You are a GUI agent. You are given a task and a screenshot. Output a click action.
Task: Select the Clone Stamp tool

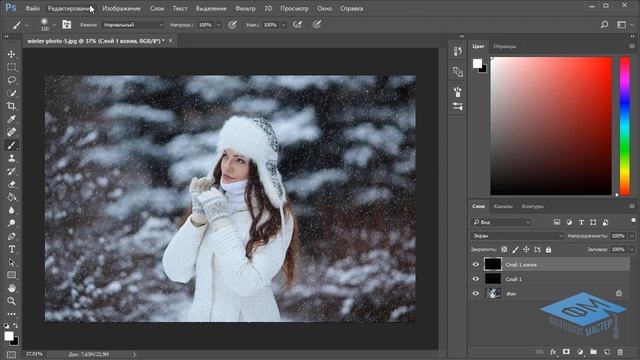click(x=11, y=158)
